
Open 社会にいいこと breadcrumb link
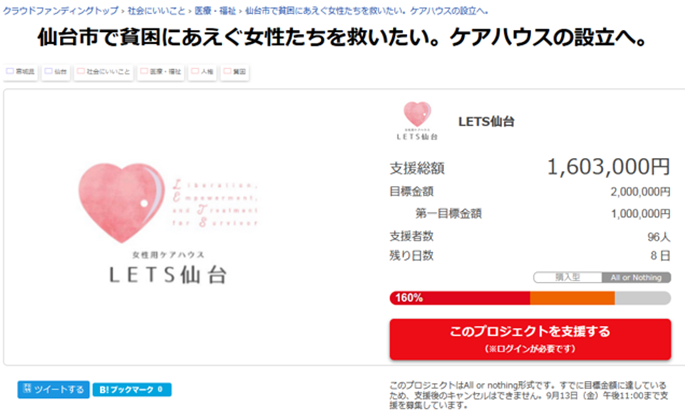click(156, 10)
